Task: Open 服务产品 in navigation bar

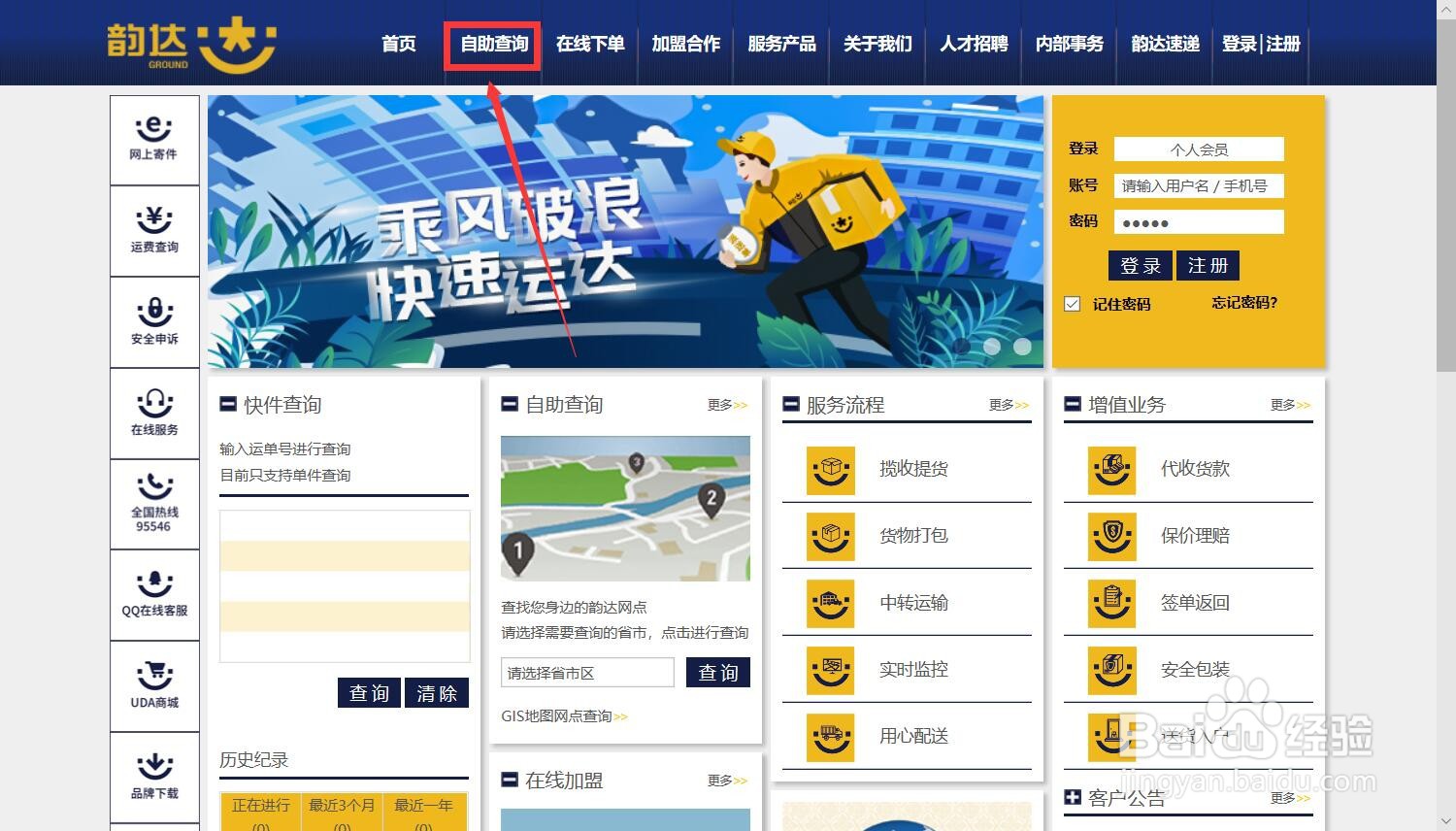Action: (x=781, y=44)
